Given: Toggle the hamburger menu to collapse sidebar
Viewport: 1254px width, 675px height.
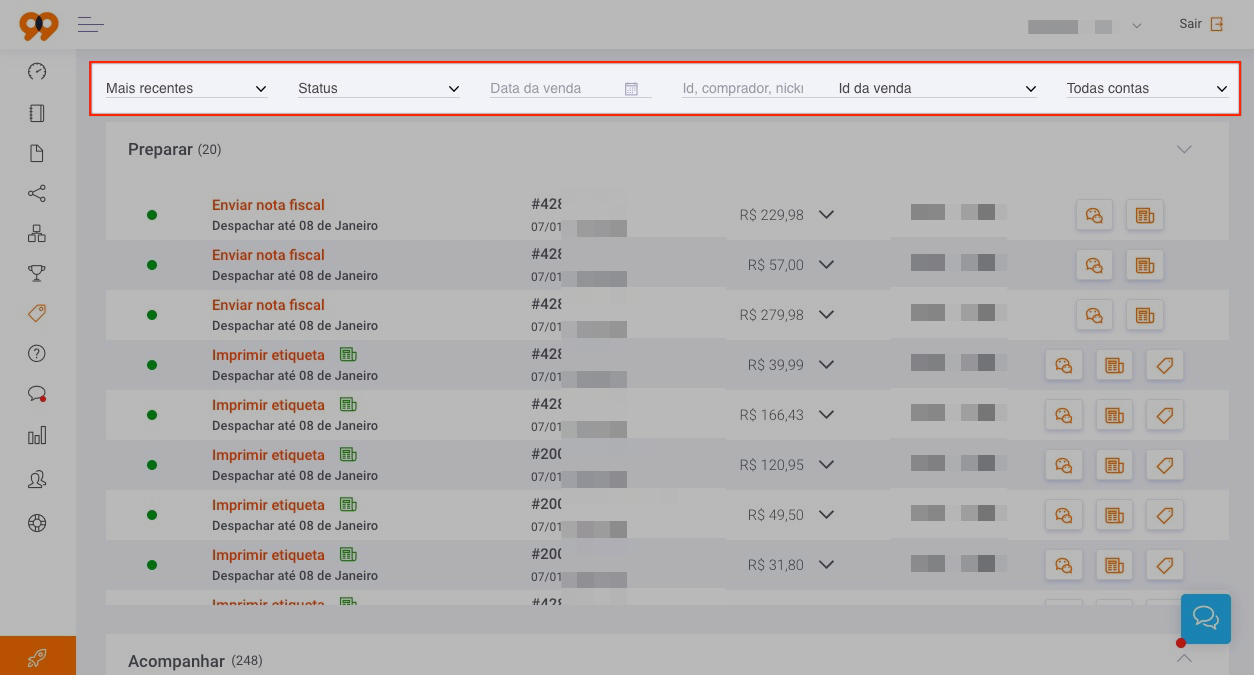Looking at the screenshot, I should (x=91, y=24).
